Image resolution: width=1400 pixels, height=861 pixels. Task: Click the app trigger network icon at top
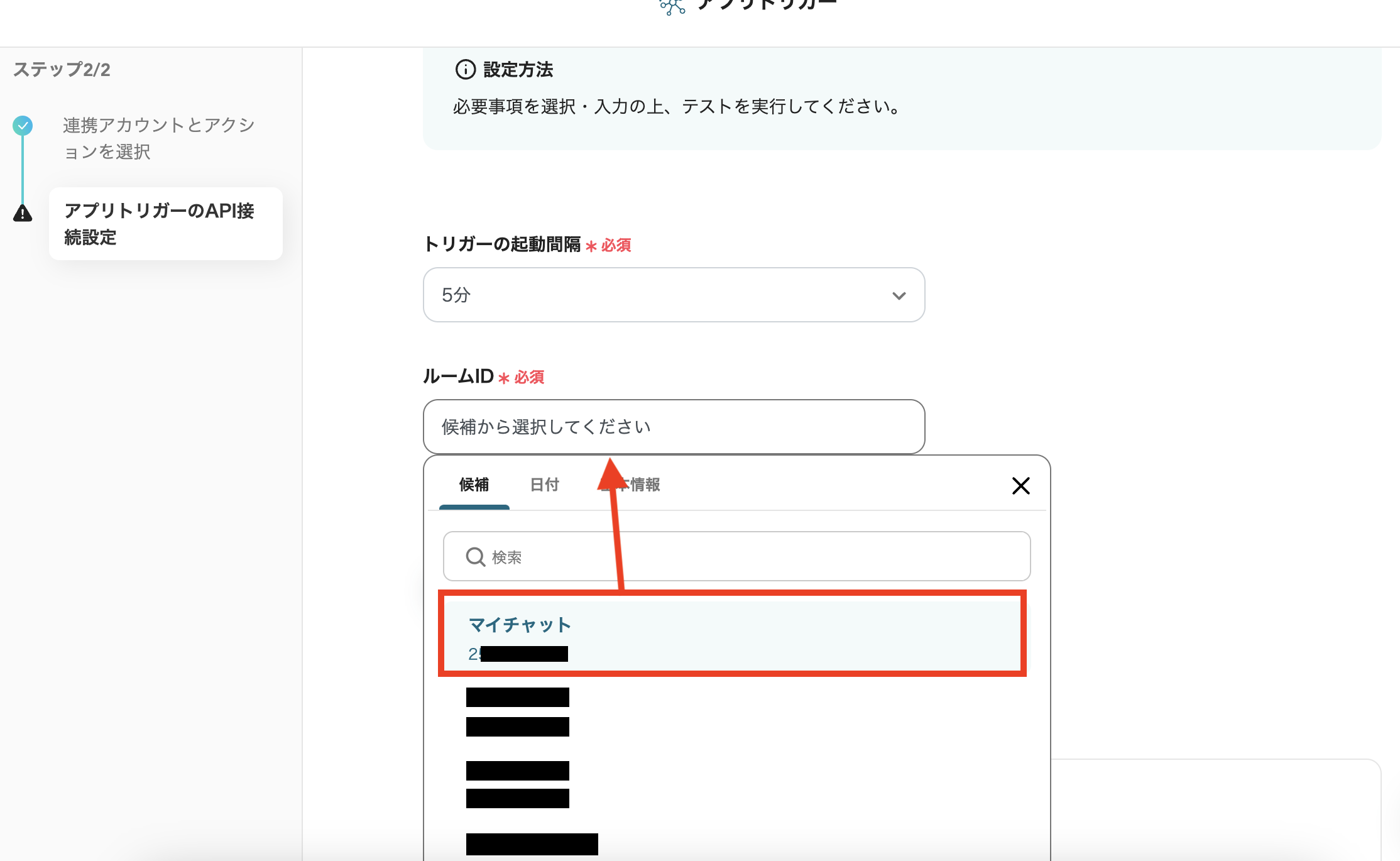(x=672, y=6)
